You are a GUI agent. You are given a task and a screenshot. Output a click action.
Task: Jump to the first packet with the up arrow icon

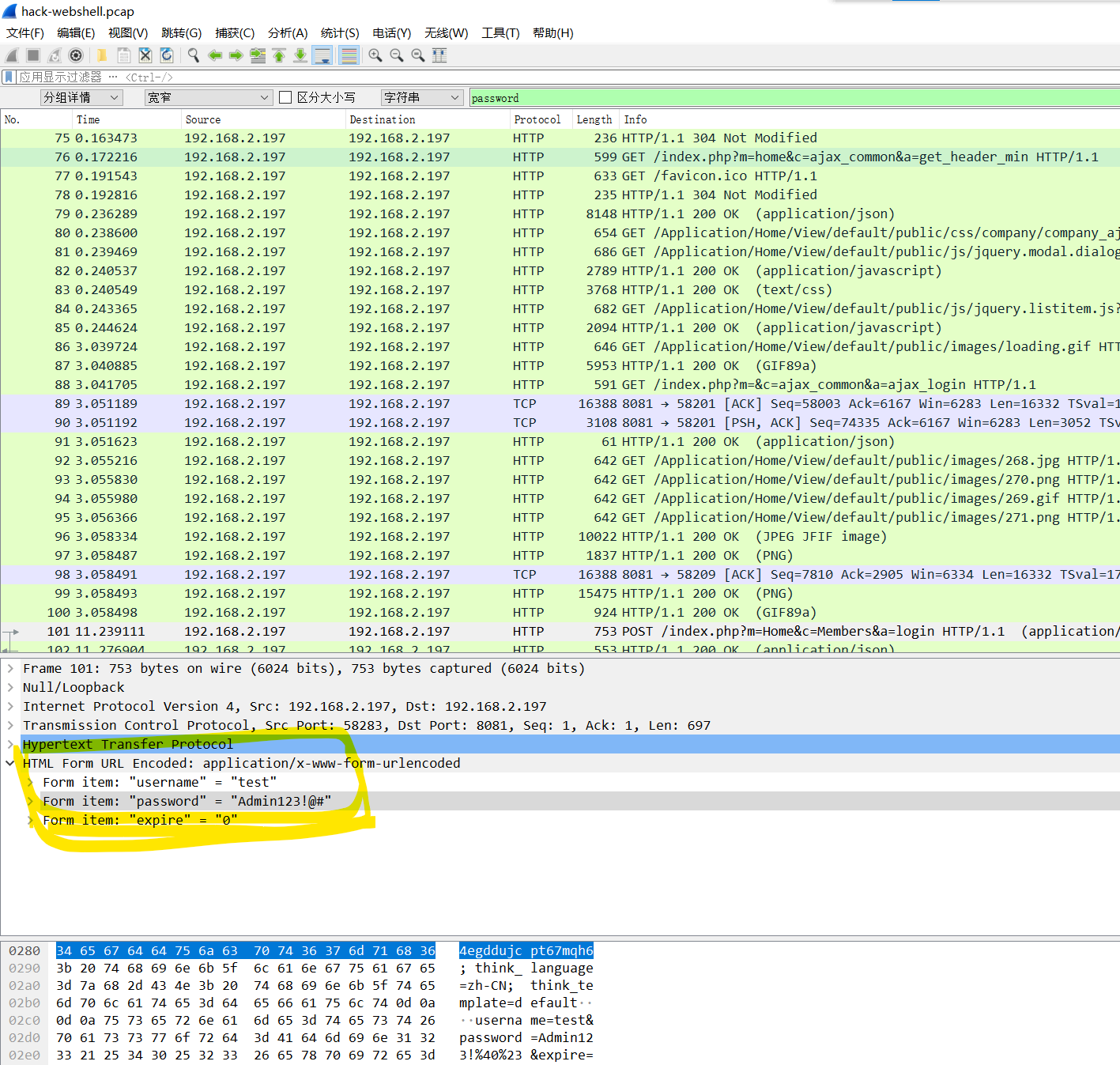pyautogui.click(x=279, y=55)
